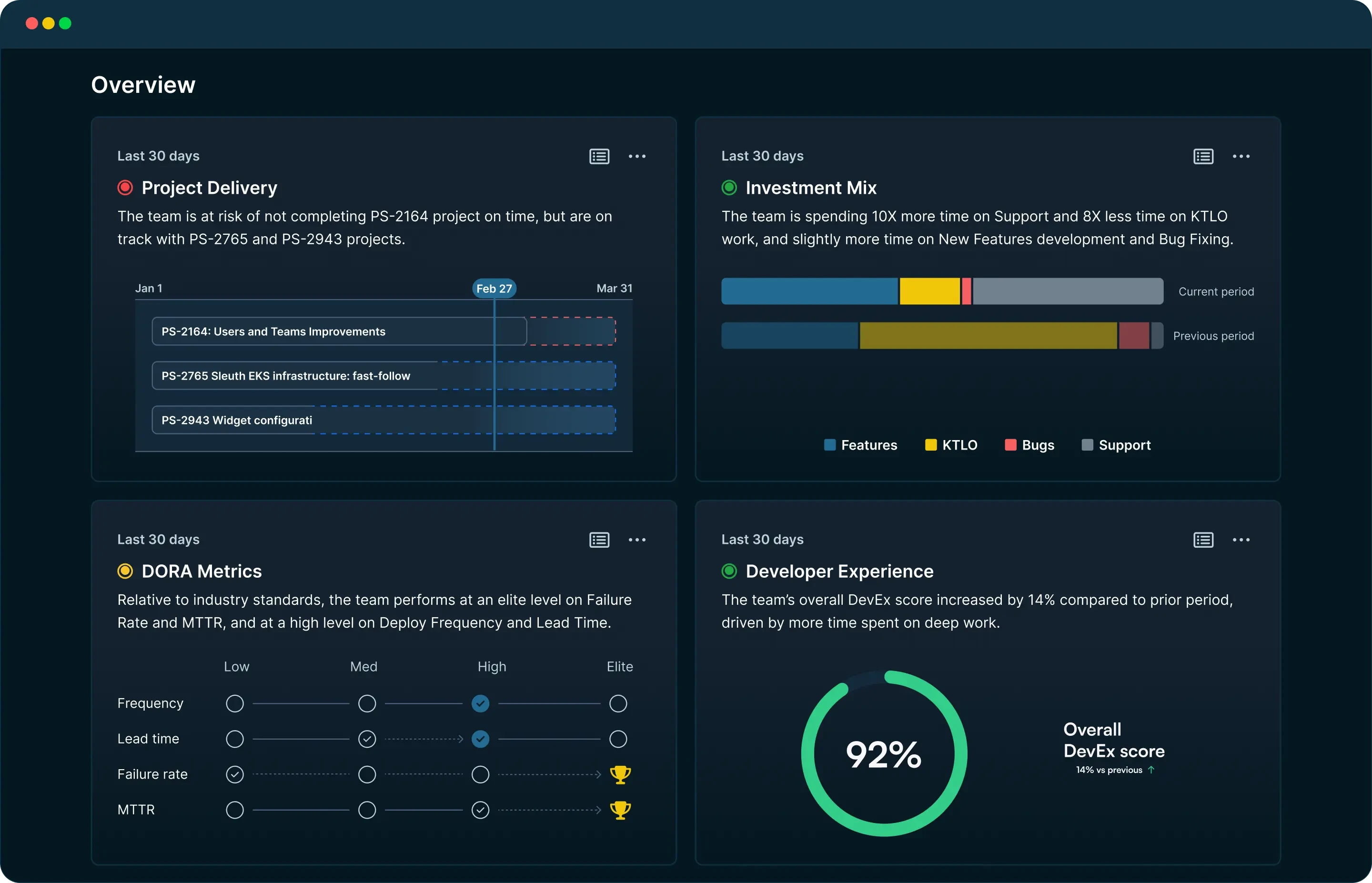Select Failure rate Low checked circle
Image resolution: width=1372 pixels, height=883 pixels.
[234, 774]
